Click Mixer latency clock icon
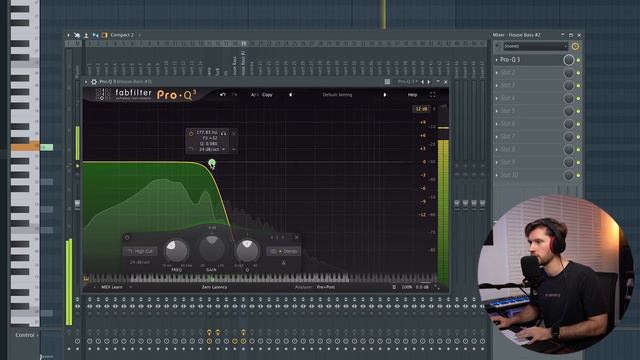Viewport: 640px width, 360px height. [575, 47]
